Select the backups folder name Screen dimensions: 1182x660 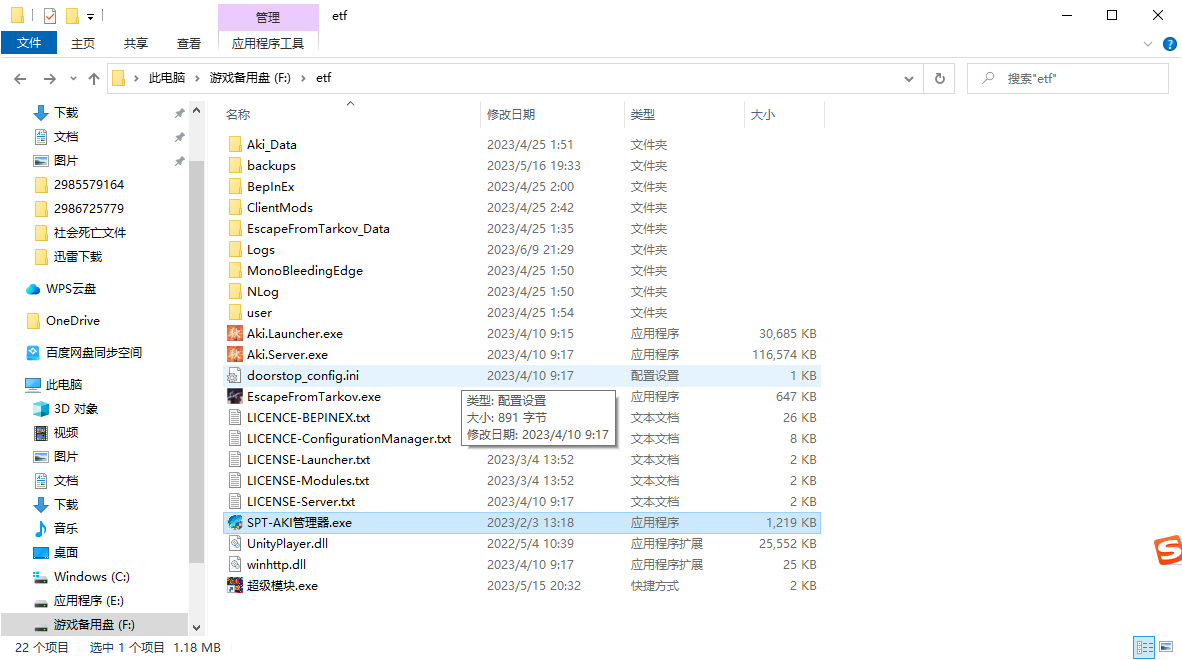click(271, 166)
